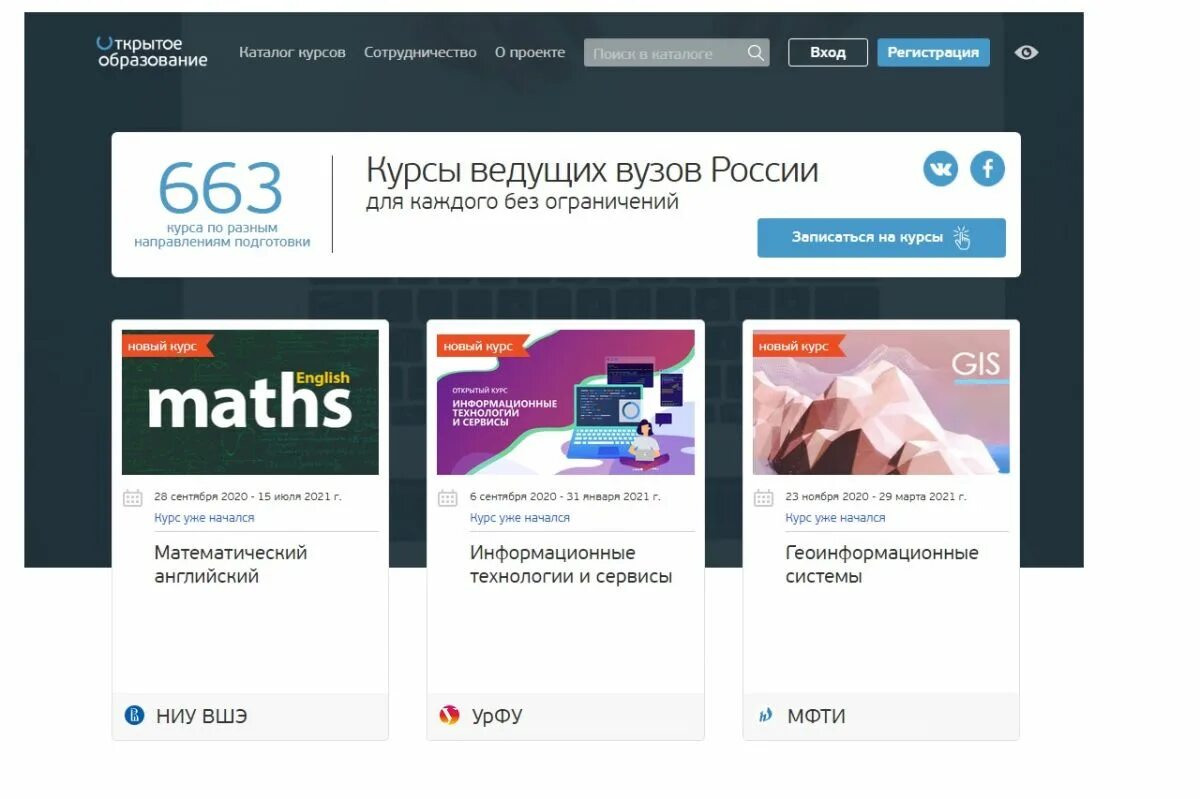Click the Открытое образование logo
This screenshot has height=799, width=1200.
[x=152, y=52]
